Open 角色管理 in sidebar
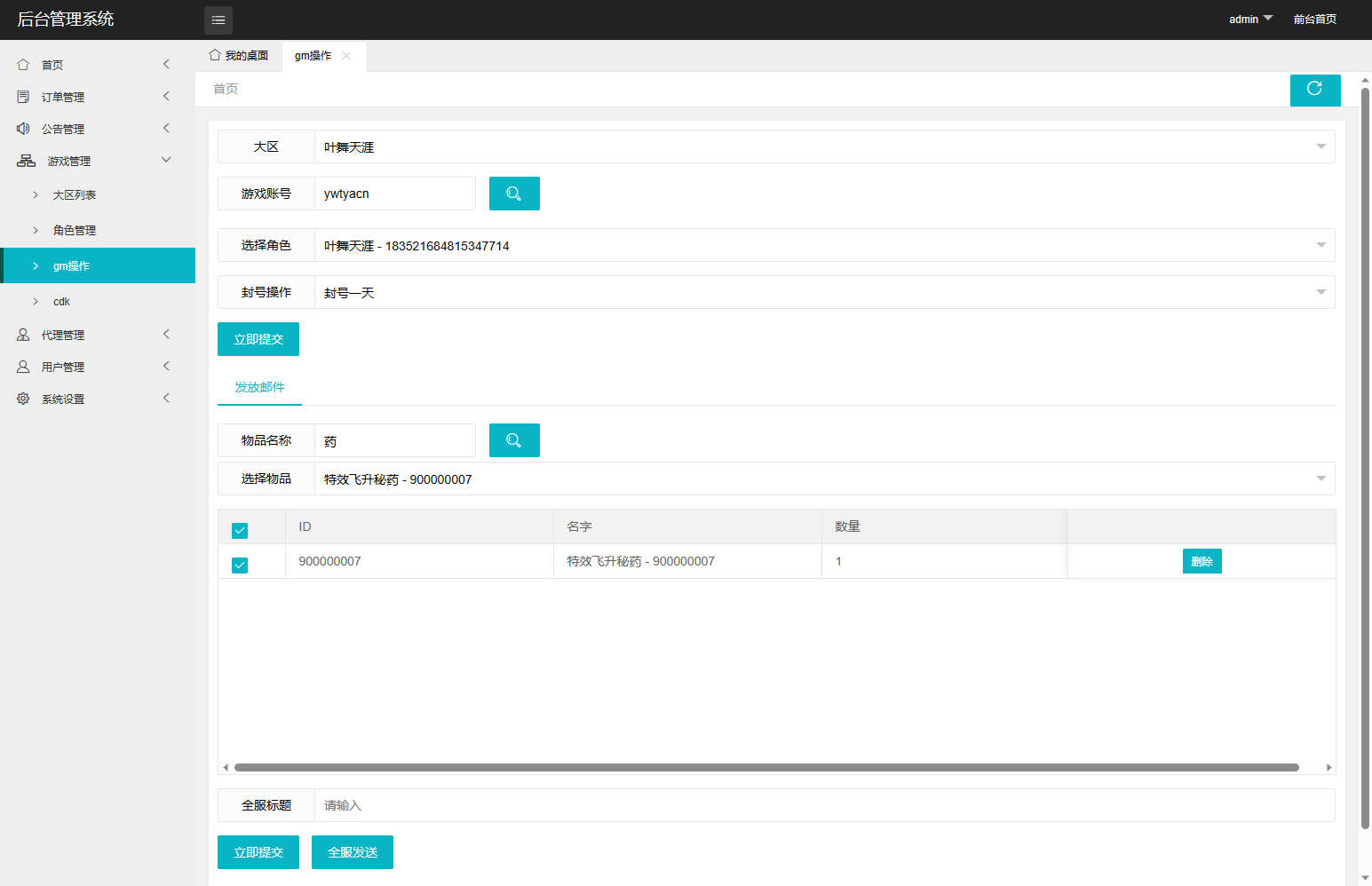The width and height of the screenshot is (1372, 886). tap(98, 230)
